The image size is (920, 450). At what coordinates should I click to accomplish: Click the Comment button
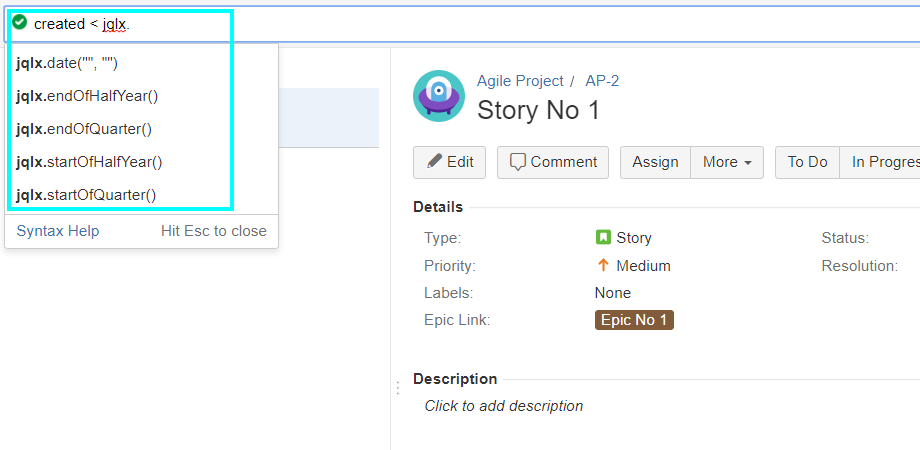point(553,162)
